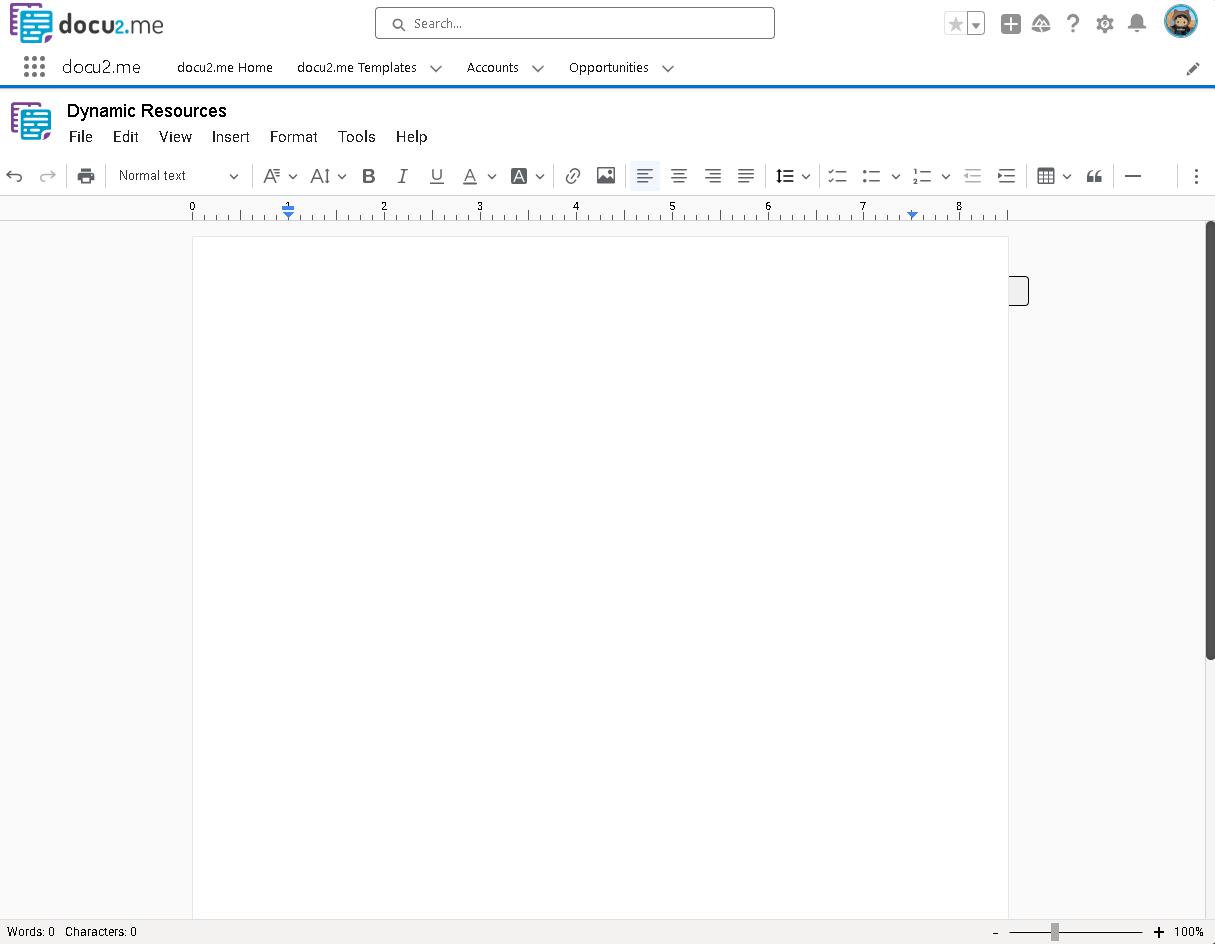This screenshot has height=944, width=1215.
Task: Go to docu2.me Home tab
Action: tap(225, 67)
